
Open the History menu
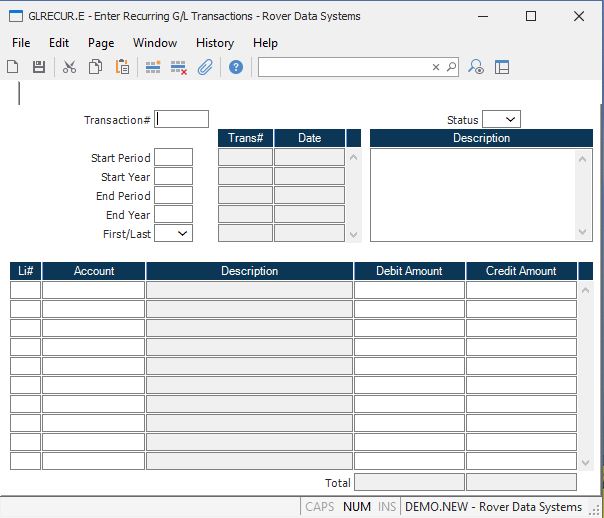pos(214,43)
